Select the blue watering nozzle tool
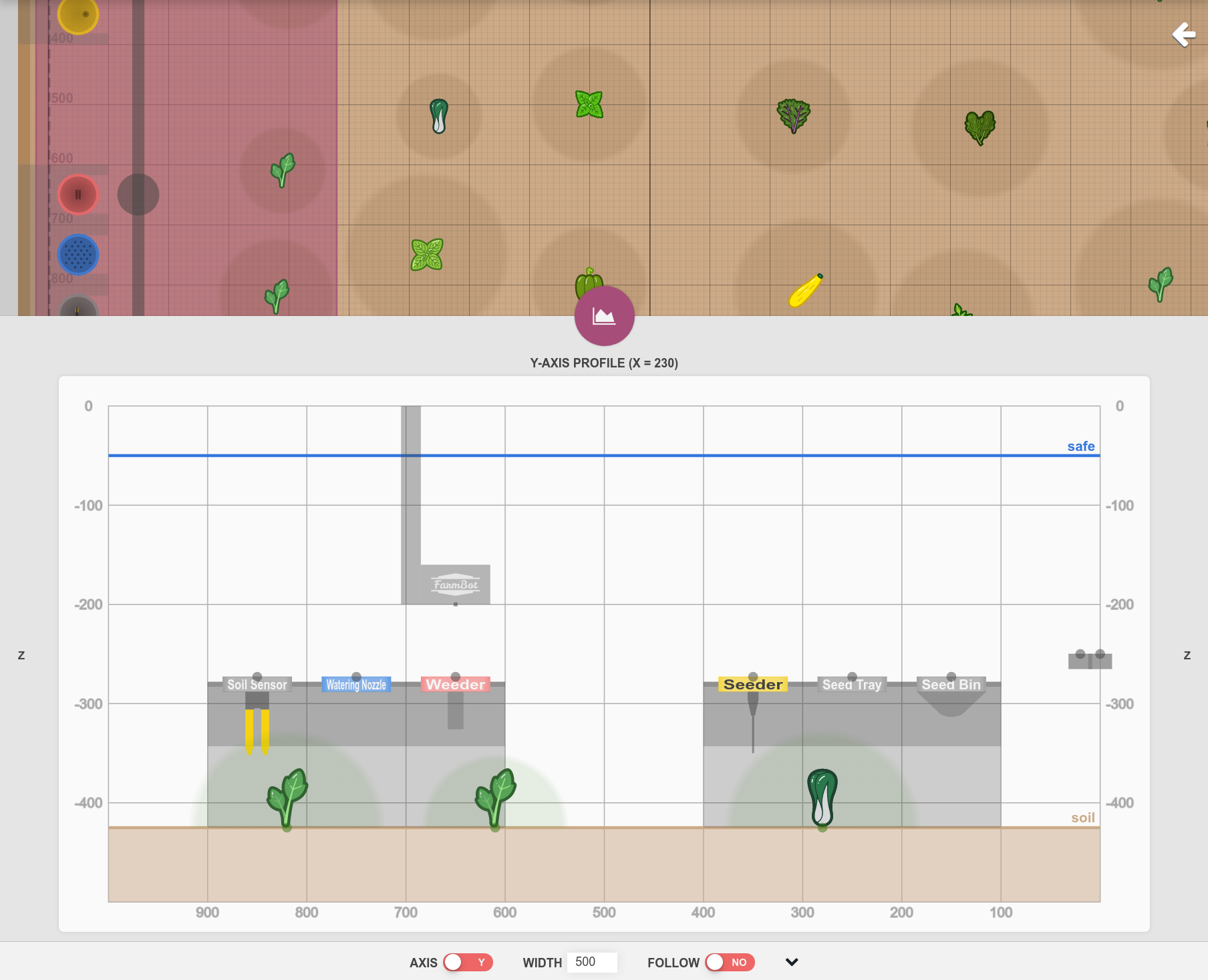The height and width of the screenshot is (980, 1208). [x=78, y=255]
